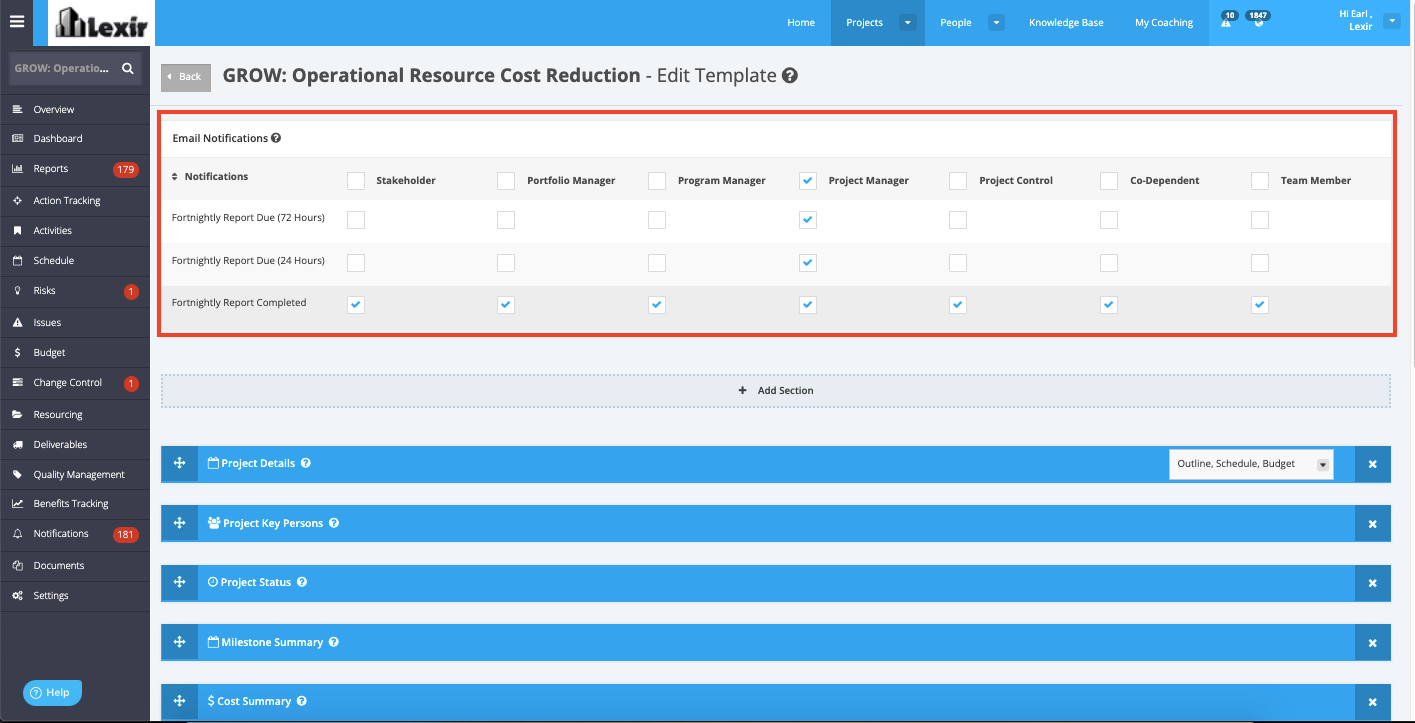Viewport: 1415px width, 723px height.
Task: Click the sort arrows beside Notifications column
Action: tap(175, 176)
